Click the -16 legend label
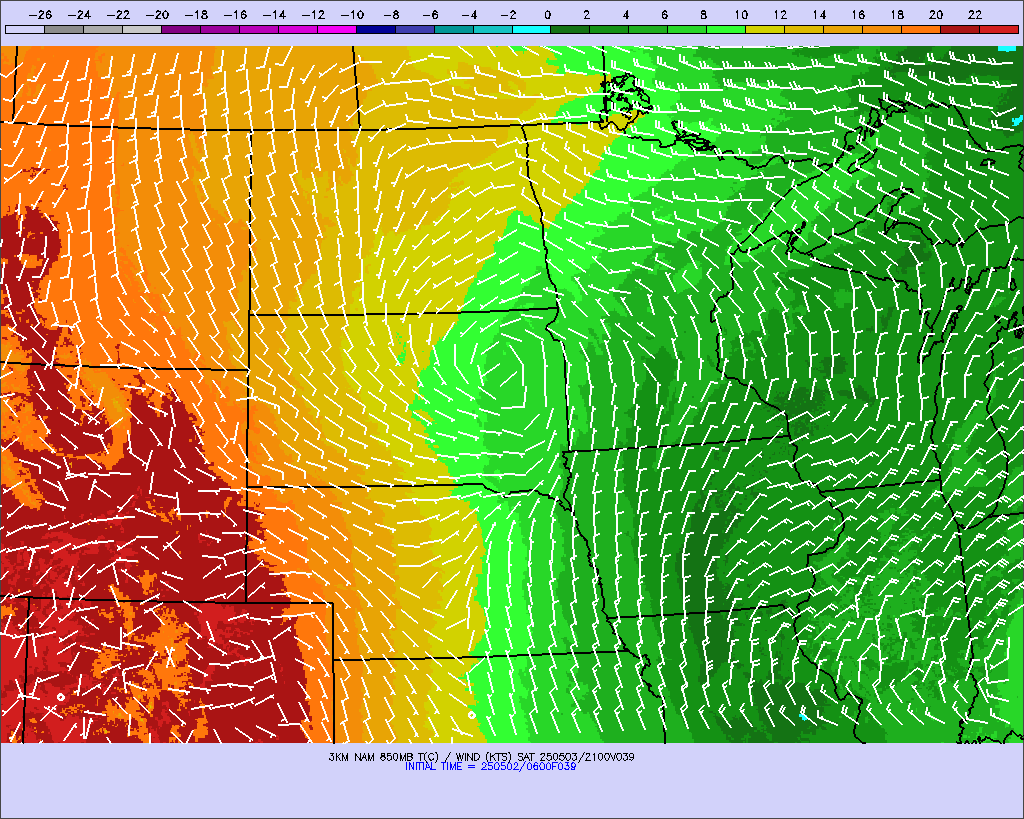 coord(235,14)
